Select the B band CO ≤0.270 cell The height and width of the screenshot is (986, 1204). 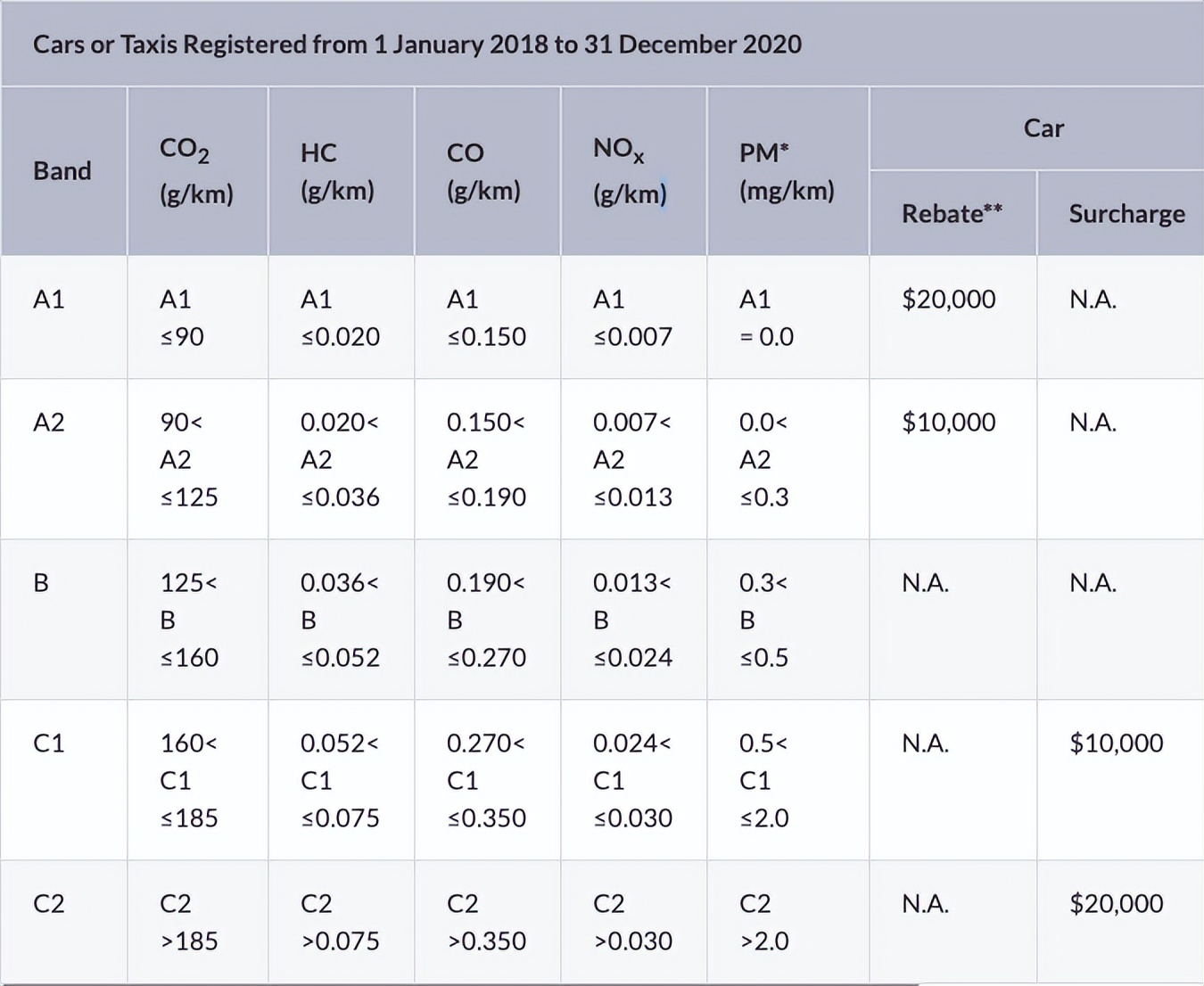click(486, 620)
